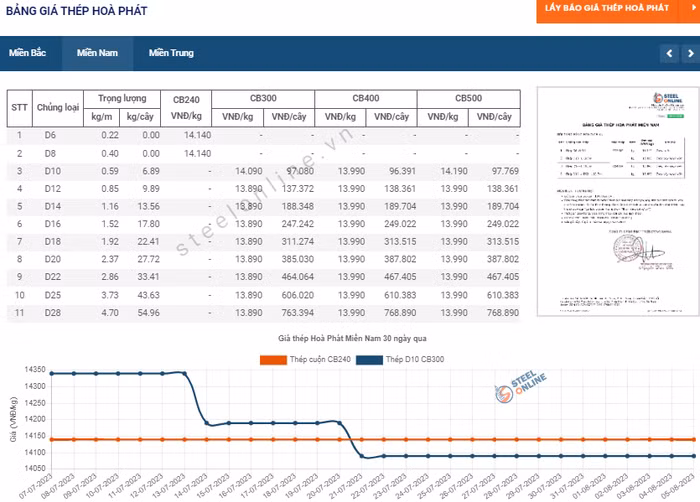Image resolution: width=700 pixels, height=502 pixels.
Task: Click value 247.242 in D16 row
Action: pyautogui.click(x=298, y=224)
